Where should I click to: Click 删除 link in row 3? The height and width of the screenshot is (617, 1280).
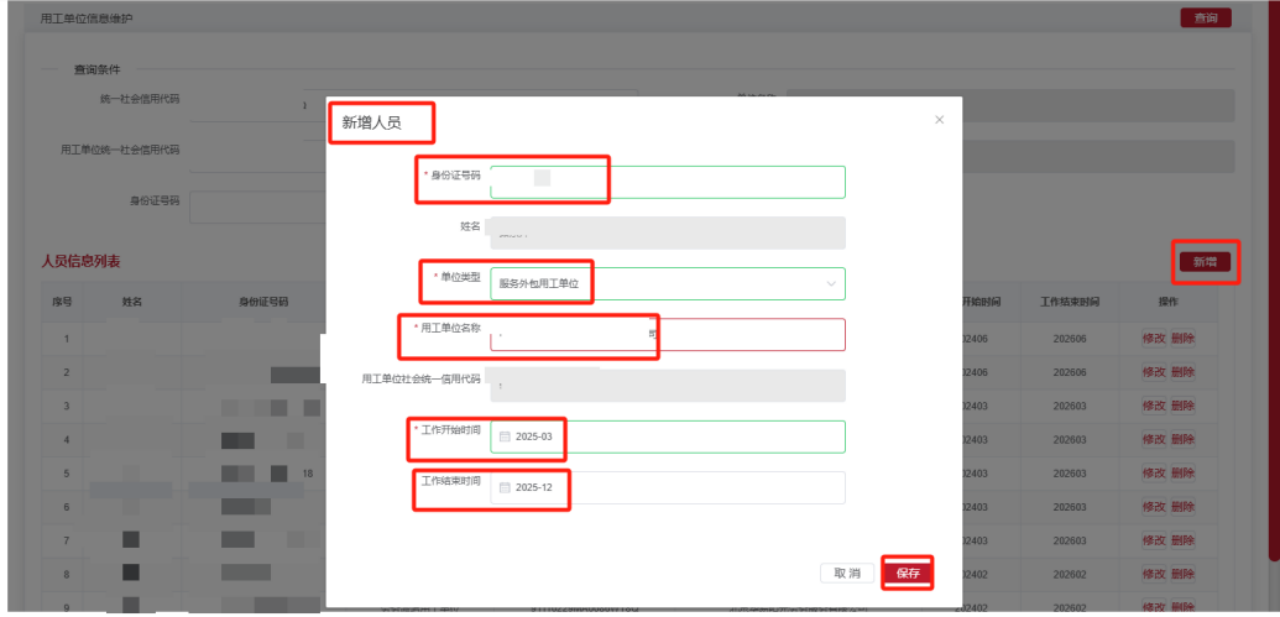coord(1182,406)
